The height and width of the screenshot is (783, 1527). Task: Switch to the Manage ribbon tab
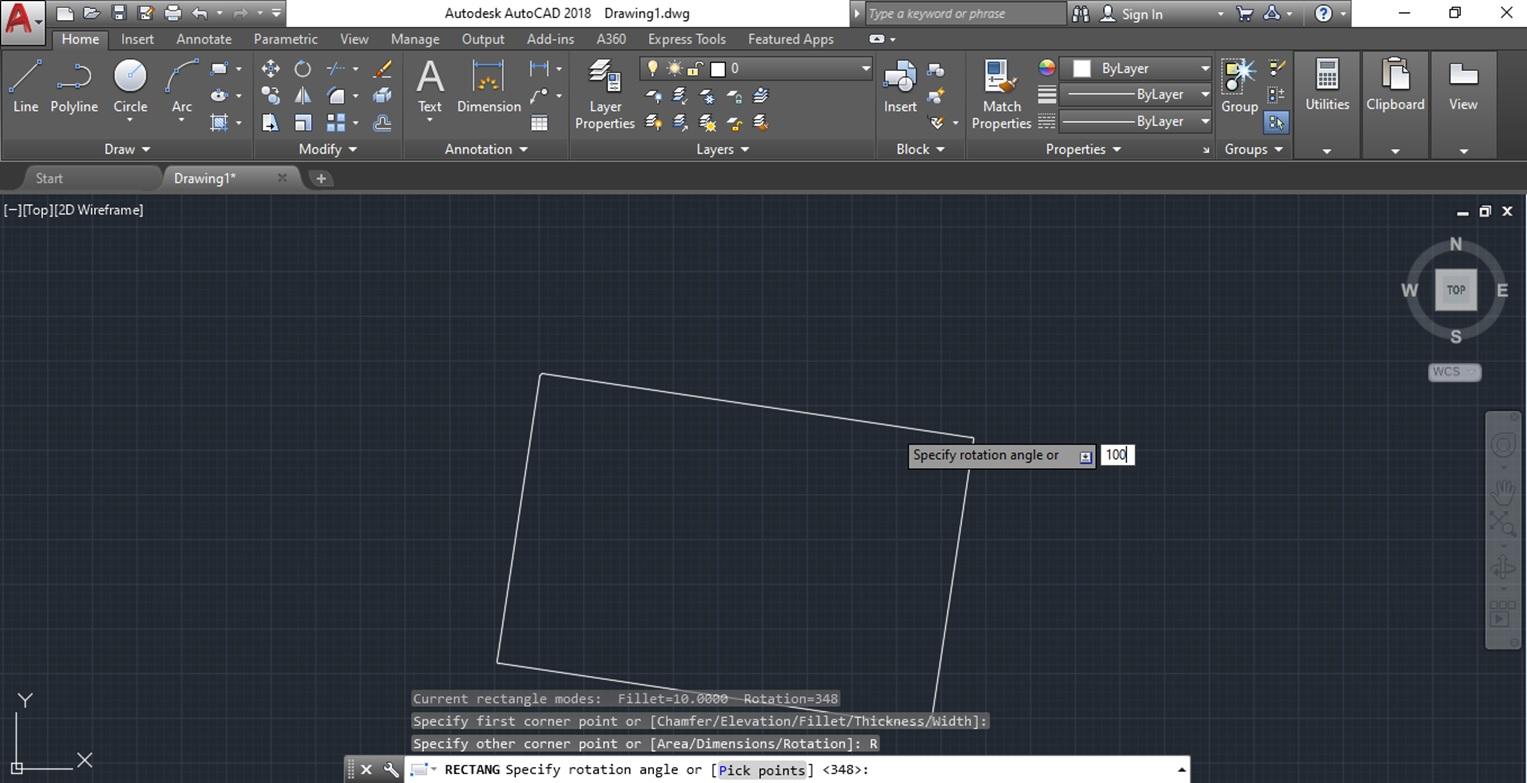click(414, 39)
